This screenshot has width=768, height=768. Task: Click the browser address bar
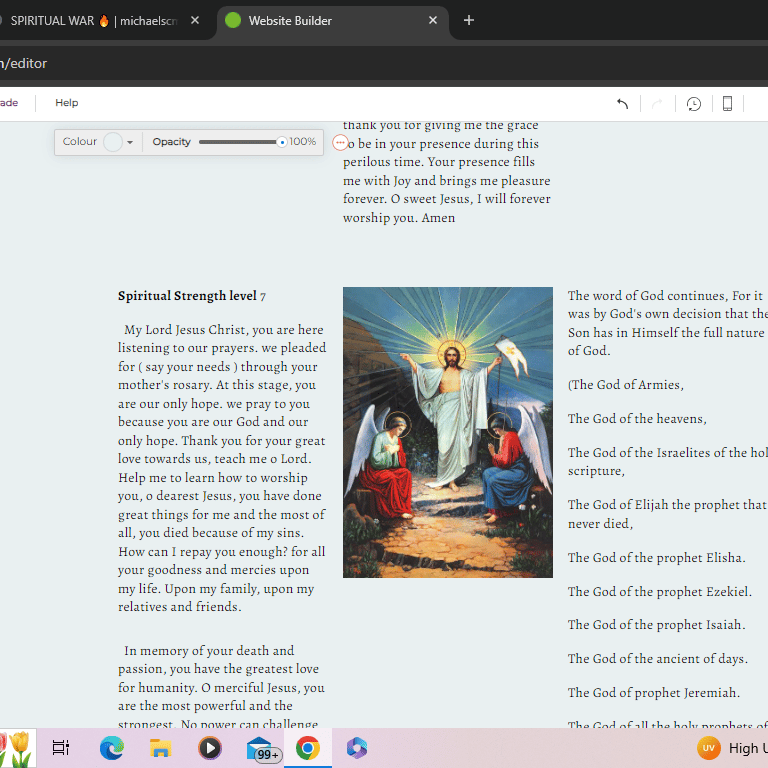(x=384, y=63)
